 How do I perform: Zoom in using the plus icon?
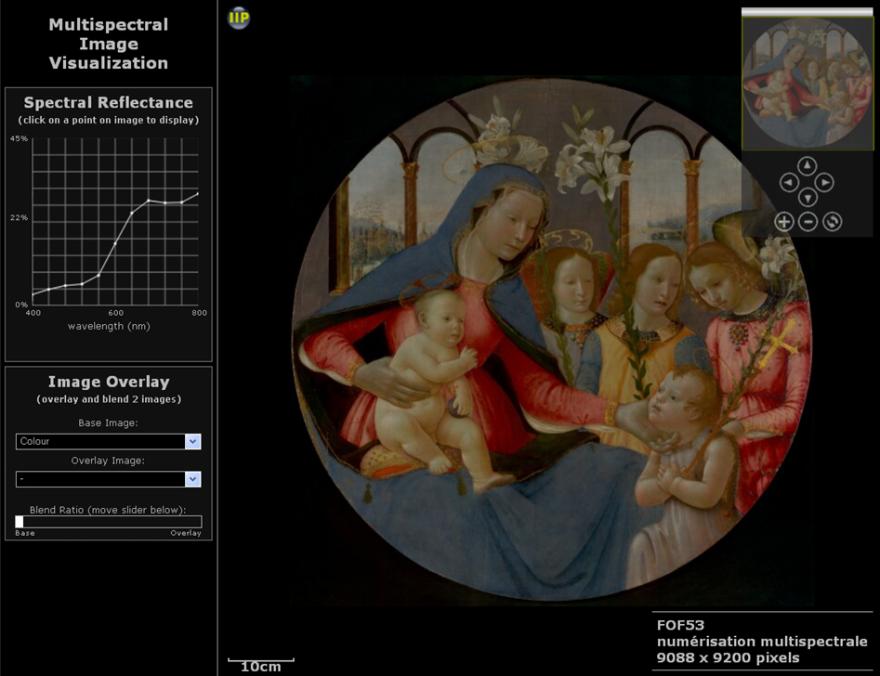(x=784, y=222)
